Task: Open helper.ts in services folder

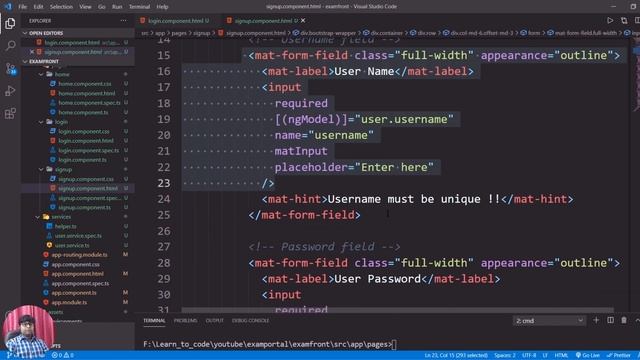Action: pyautogui.click(x=65, y=226)
